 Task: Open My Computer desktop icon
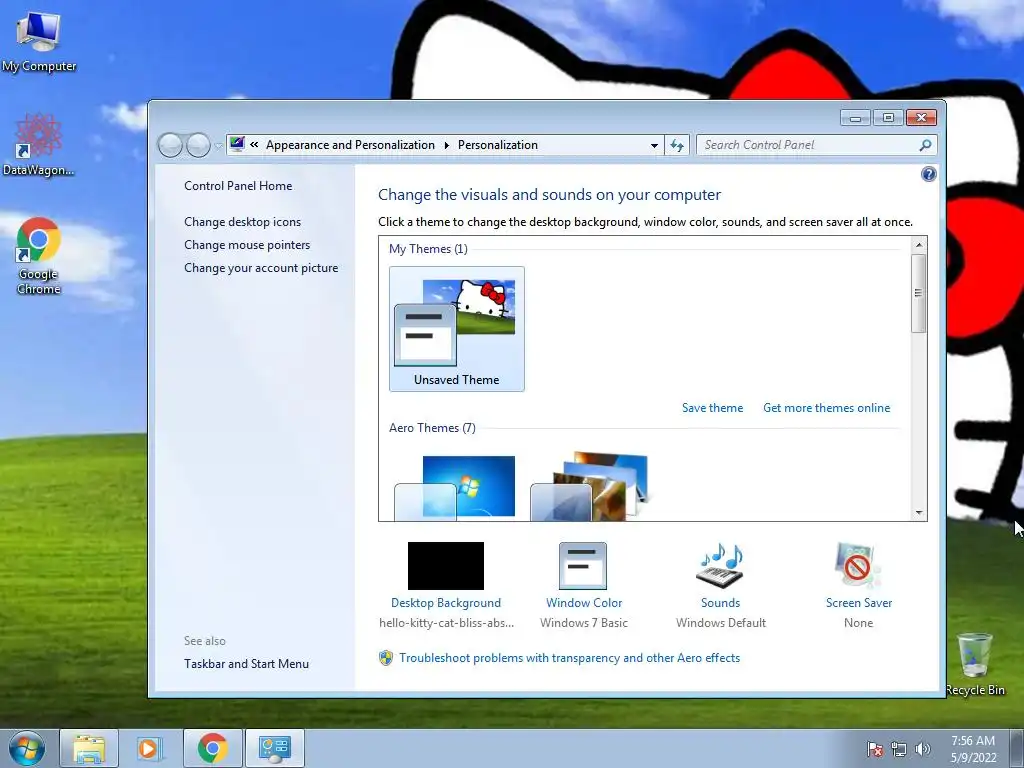(39, 40)
